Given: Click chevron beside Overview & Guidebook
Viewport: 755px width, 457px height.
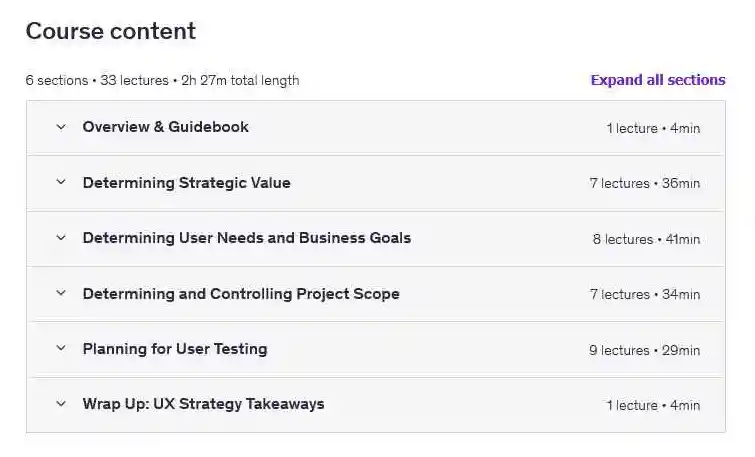Looking at the screenshot, I should [x=61, y=127].
